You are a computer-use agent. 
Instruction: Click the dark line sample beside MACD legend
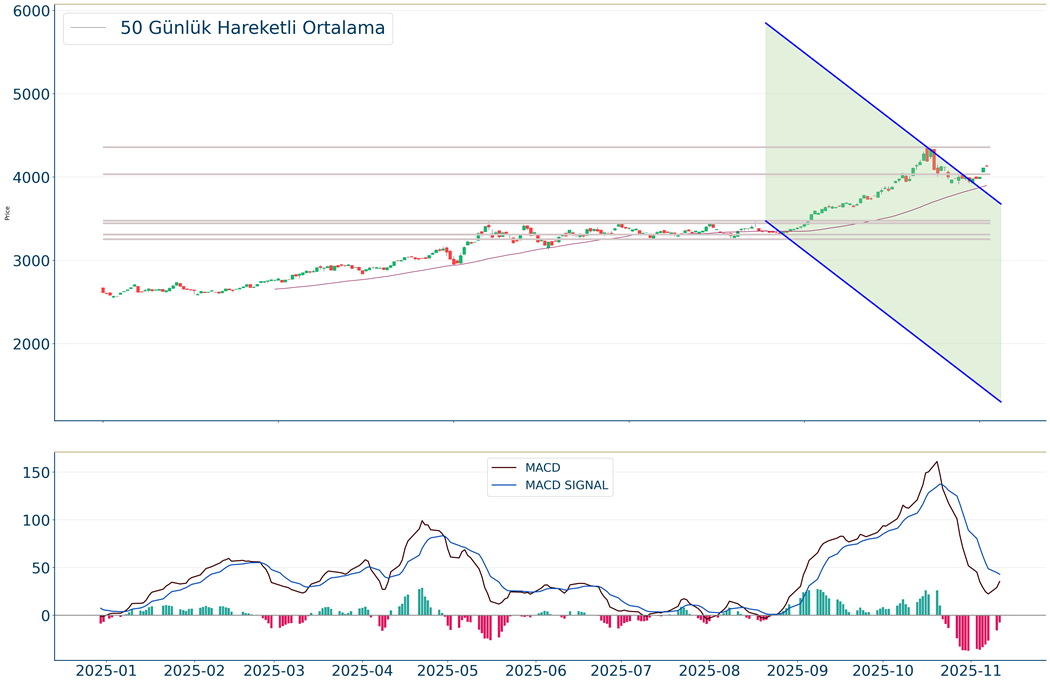click(505, 467)
